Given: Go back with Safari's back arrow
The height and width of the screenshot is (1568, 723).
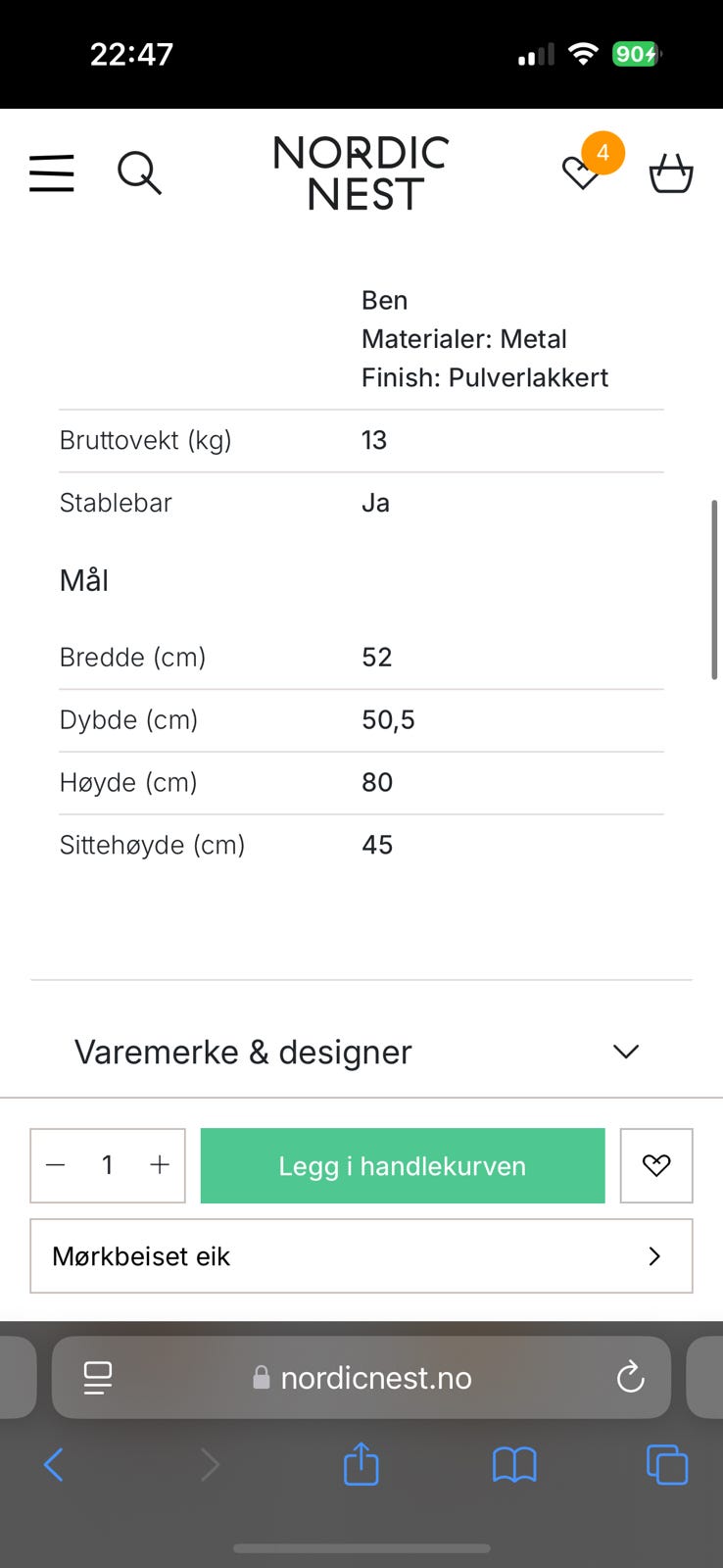Looking at the screenshot, I should pyautogui.click(x=54, y=1465).
